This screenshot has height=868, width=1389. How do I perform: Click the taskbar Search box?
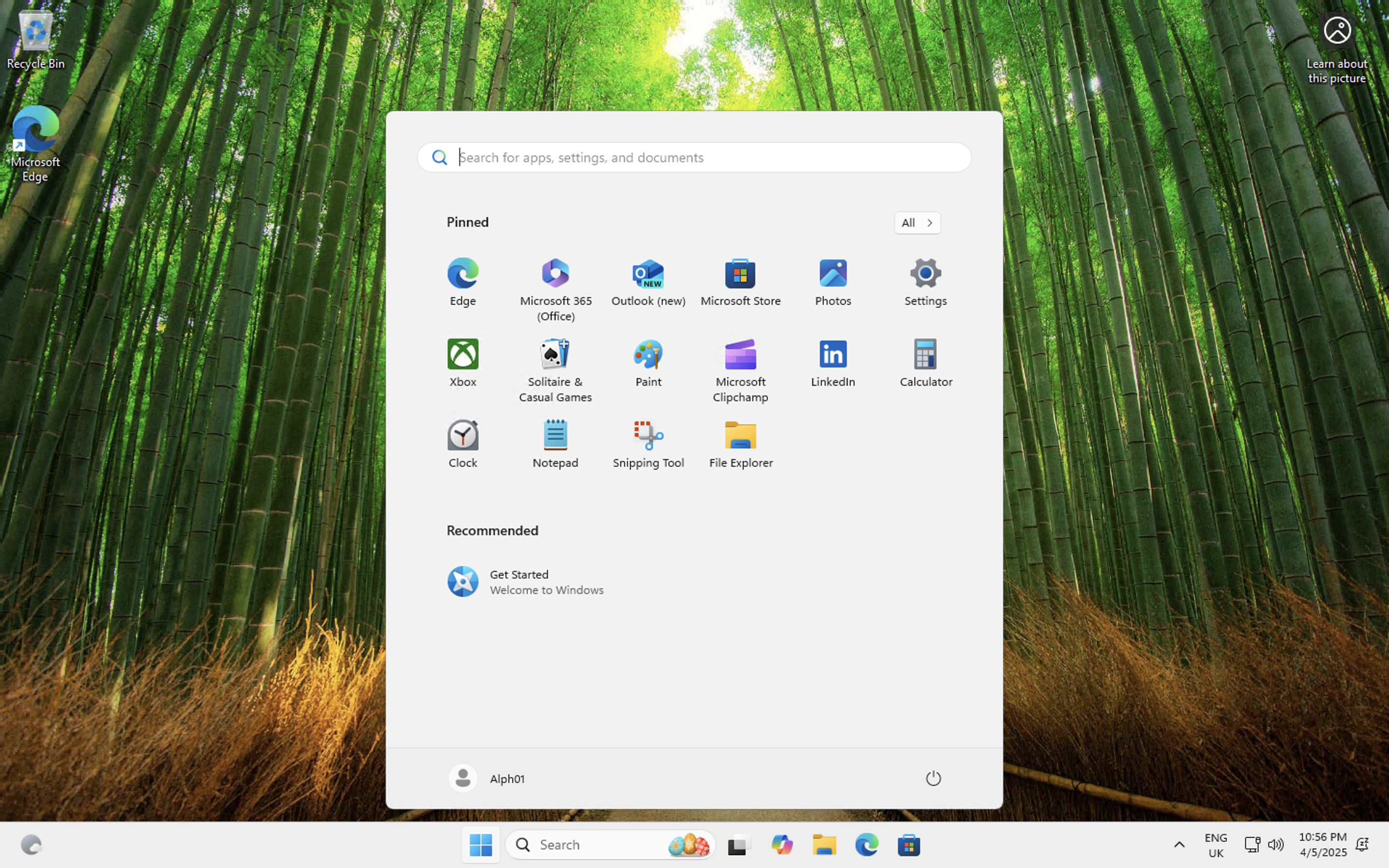click(610, 844)
